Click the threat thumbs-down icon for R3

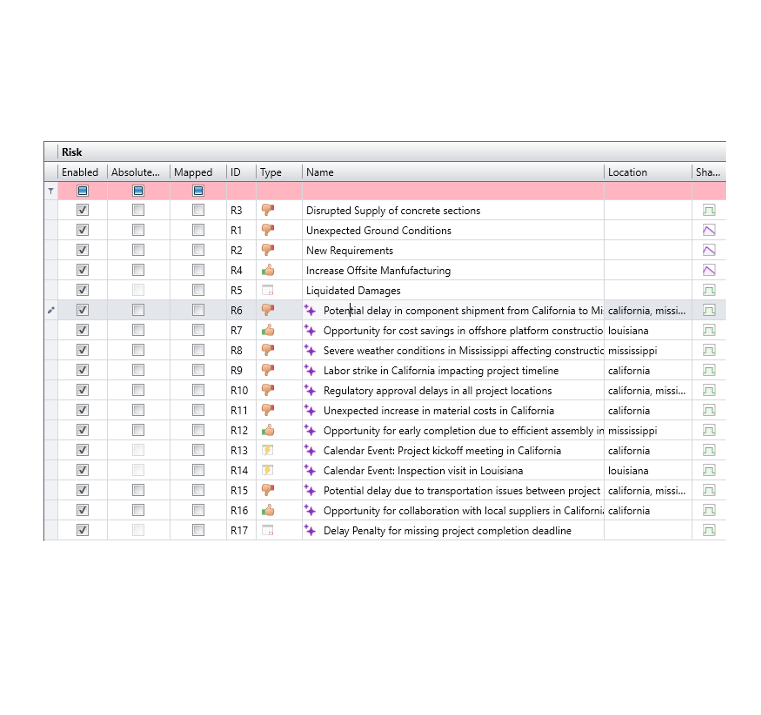click(267, 210)
